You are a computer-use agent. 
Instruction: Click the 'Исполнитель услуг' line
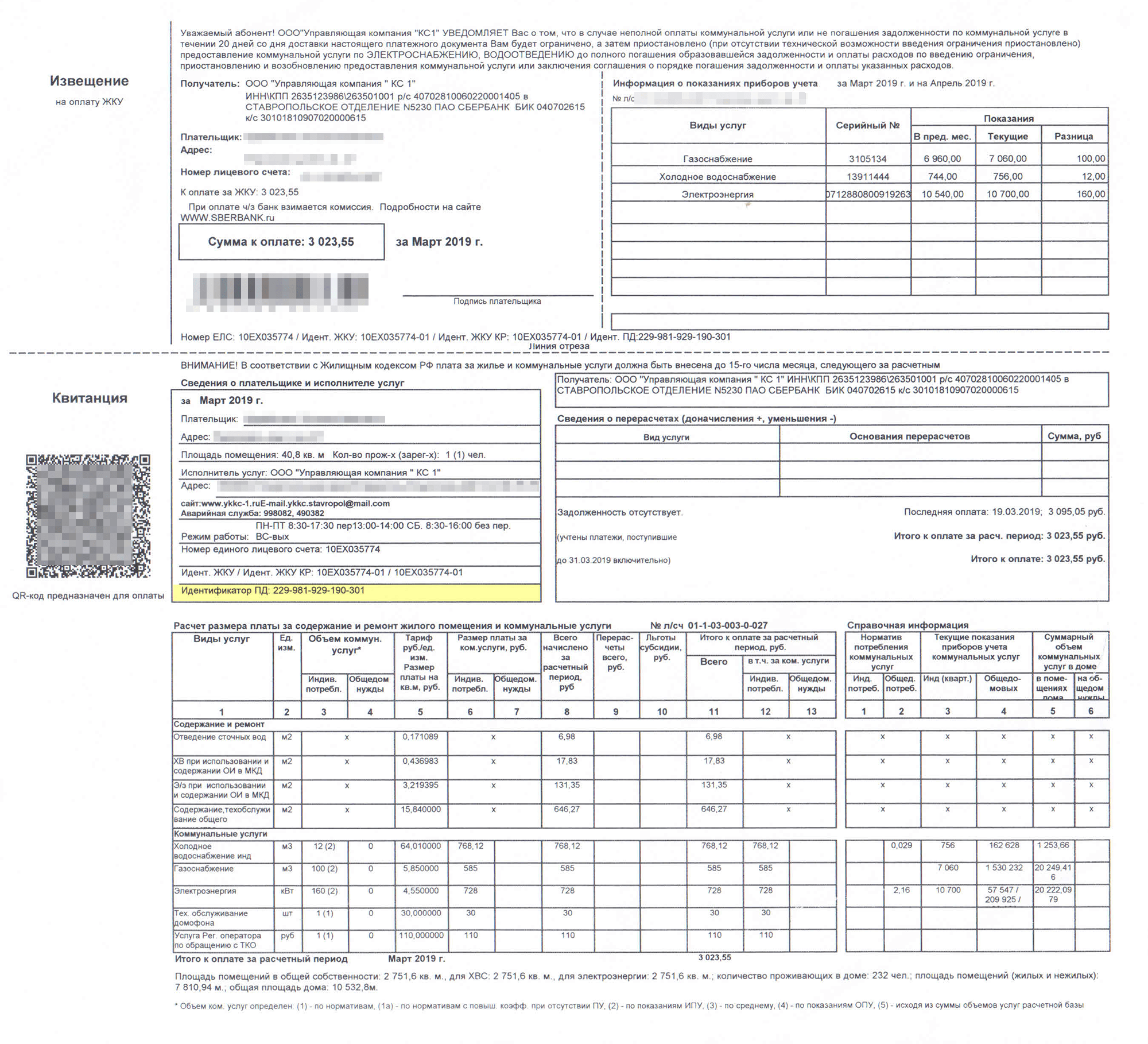coord(311,473)
